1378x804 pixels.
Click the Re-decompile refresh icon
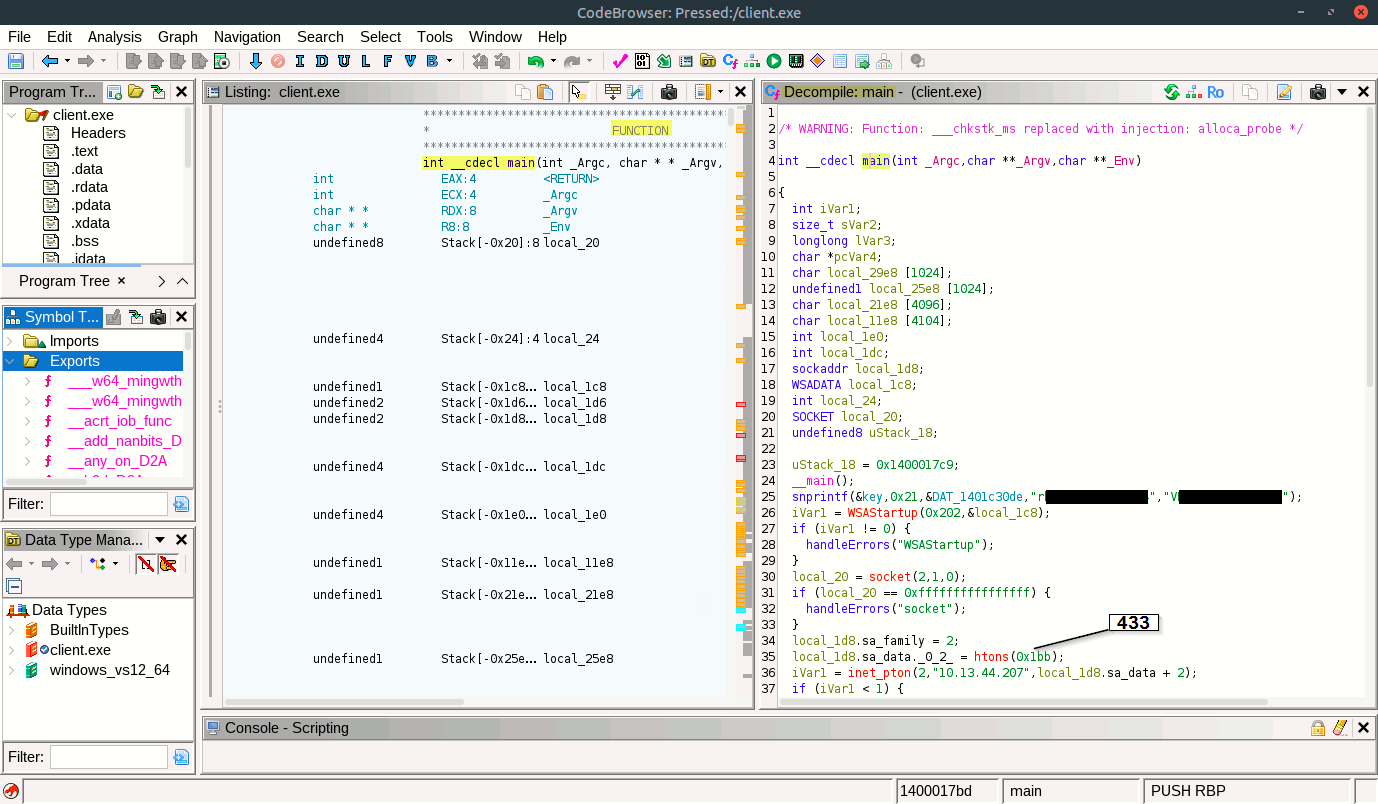coord(1171,92)
